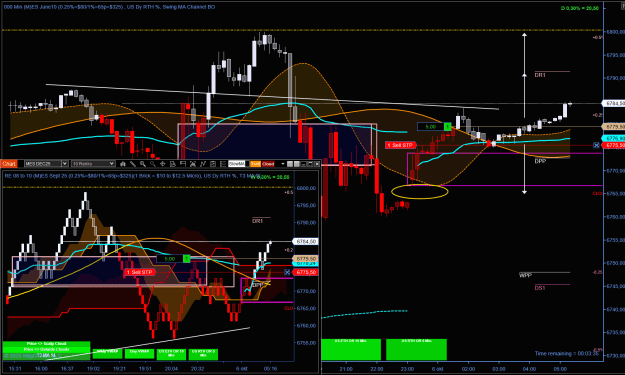Click second gray square left of minimize
The width and height of the screenshot is (625, 375).
[297, 164]
